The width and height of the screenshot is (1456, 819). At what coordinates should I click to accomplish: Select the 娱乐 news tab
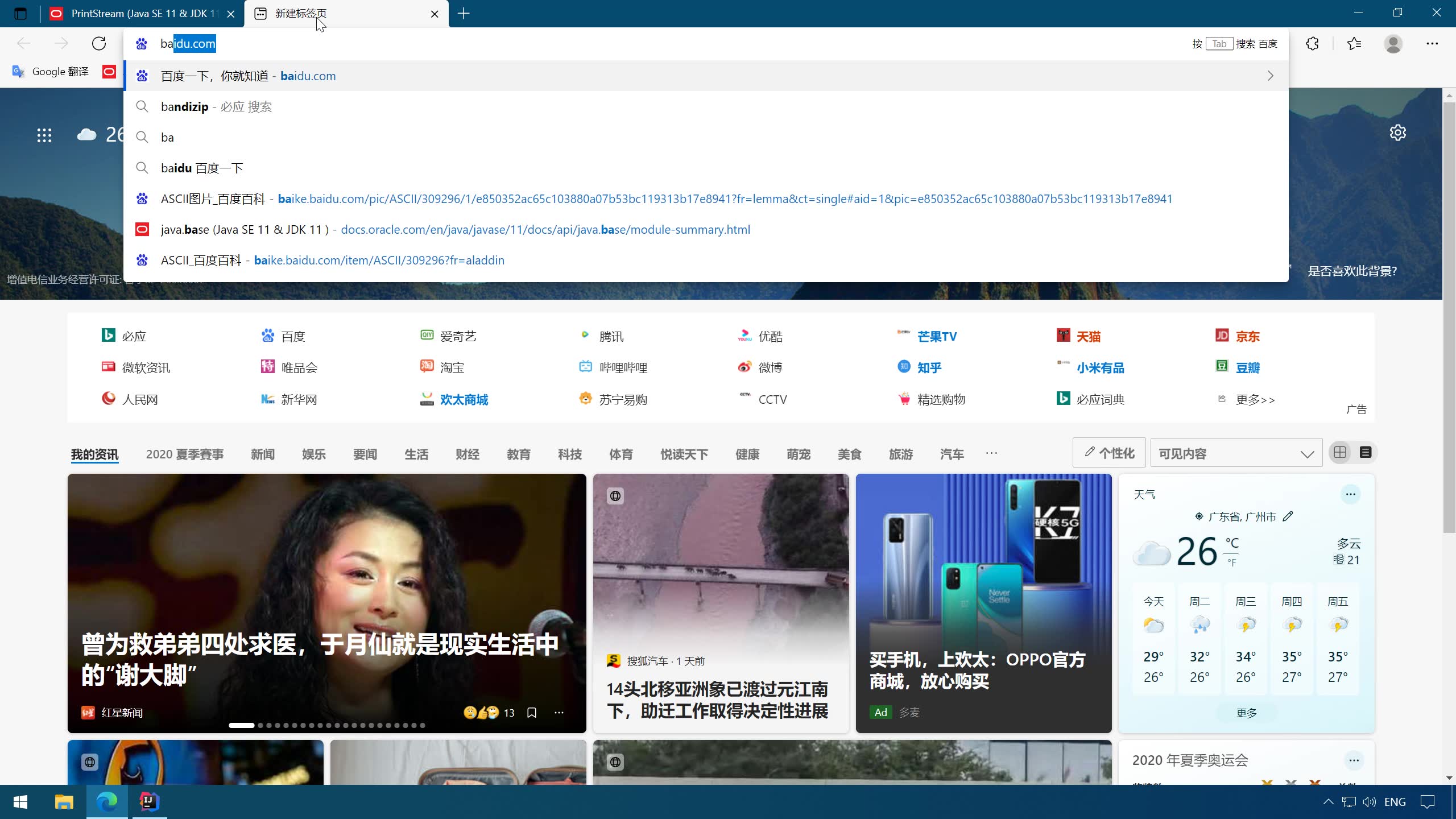[314, 454]
